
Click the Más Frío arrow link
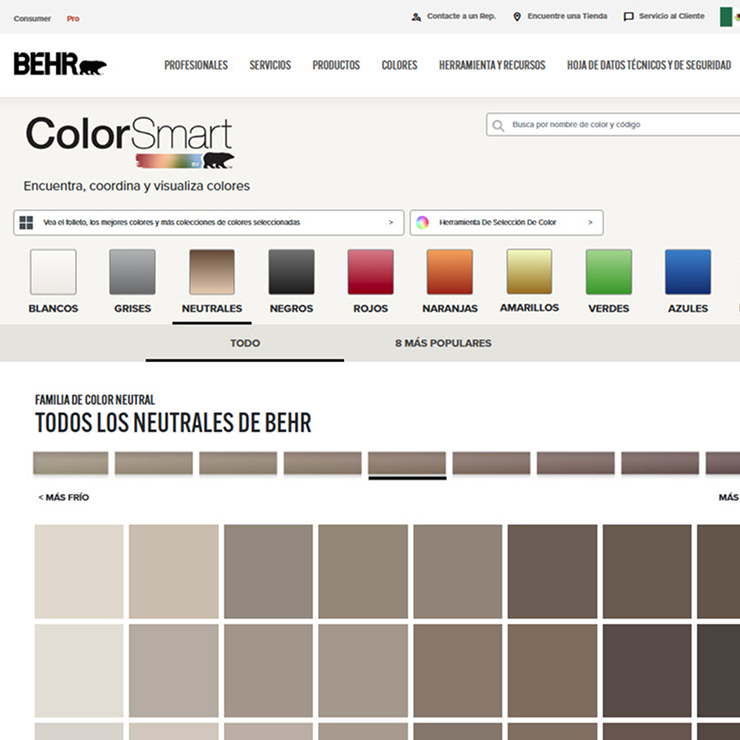tap(64, 497)
